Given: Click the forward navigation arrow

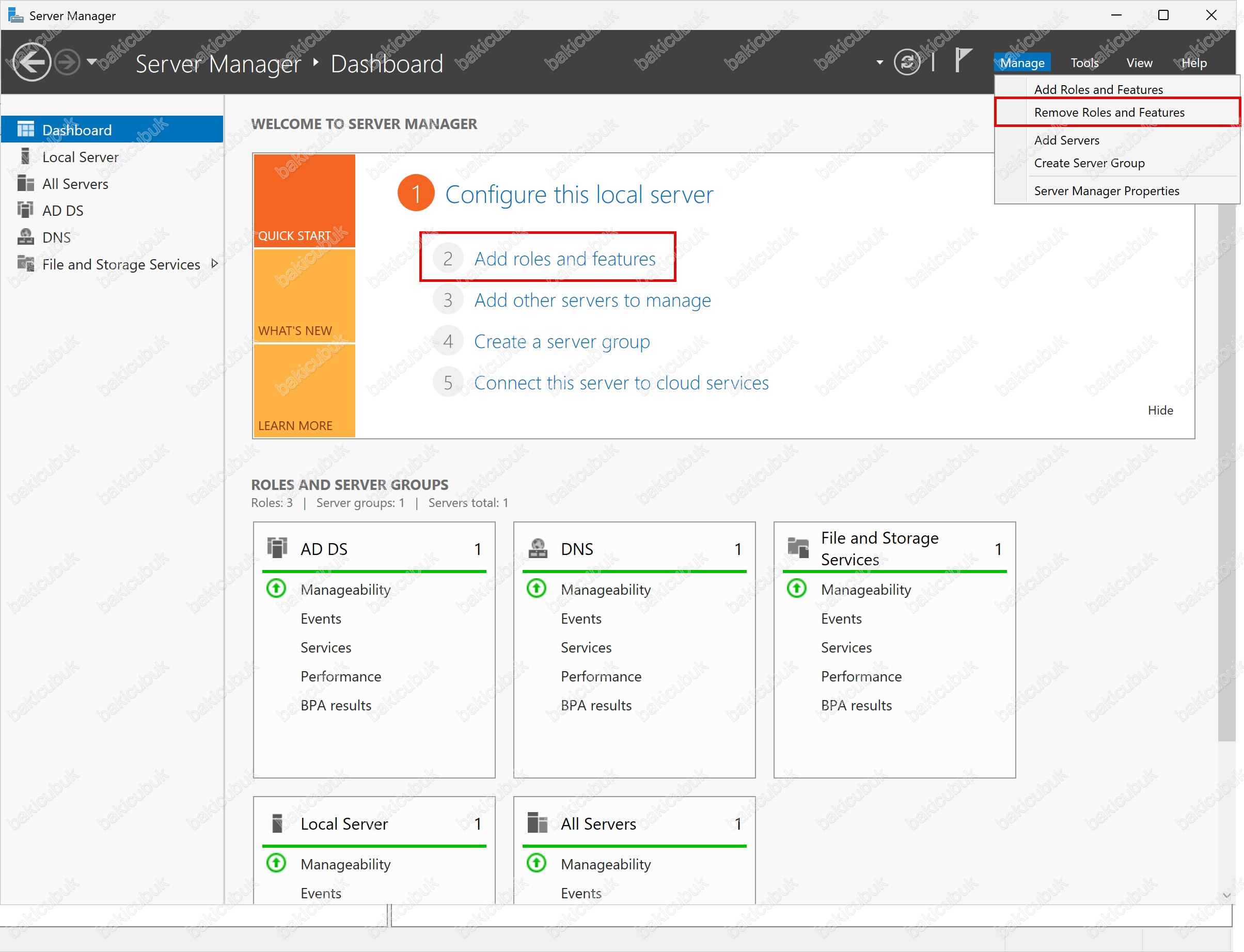Looking at the screenshot, I should (x=68, y=62).
